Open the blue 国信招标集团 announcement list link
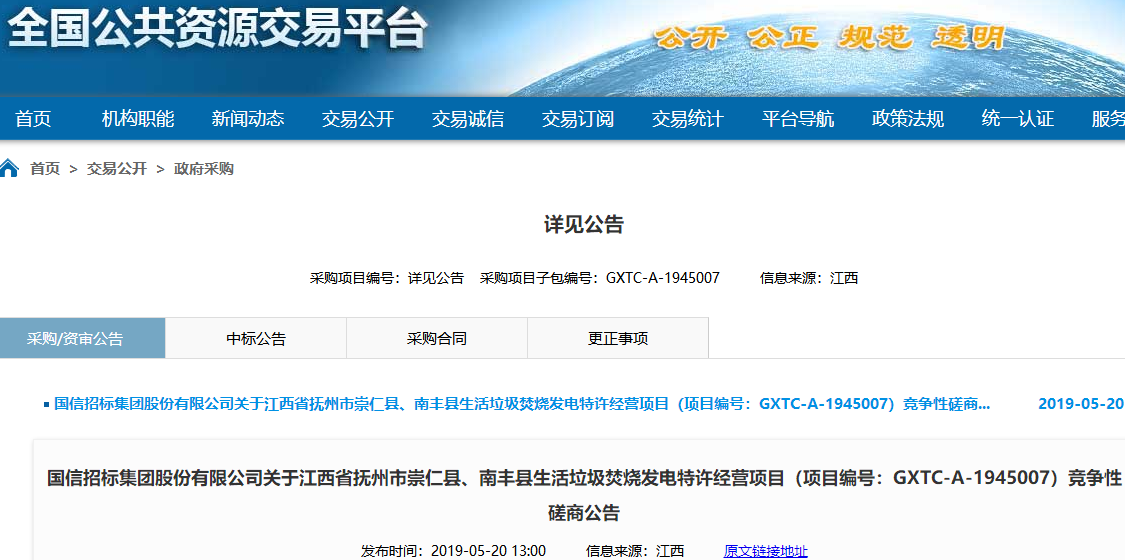 pos(522,404)
